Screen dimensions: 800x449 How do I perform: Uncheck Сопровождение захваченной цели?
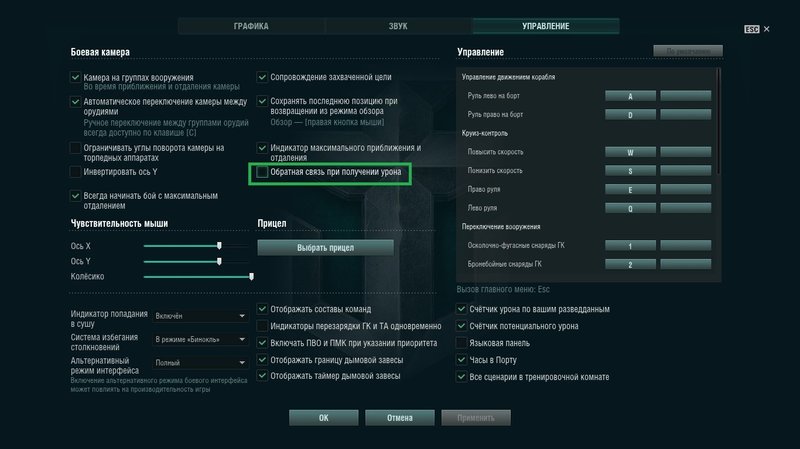click(263, 76)
